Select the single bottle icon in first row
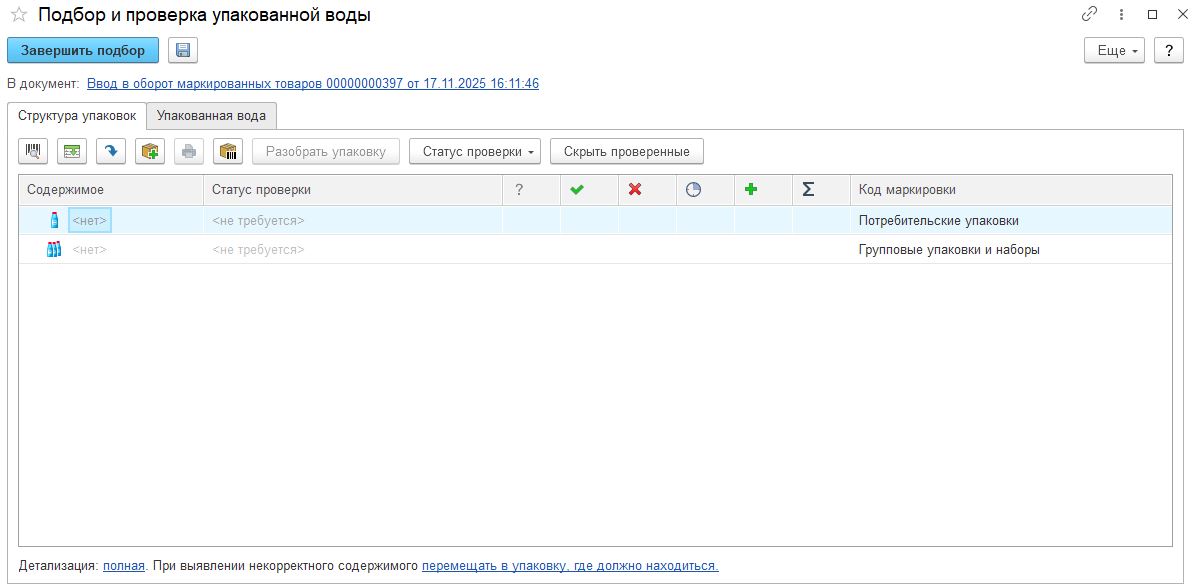Viewport: 1194px width, 586px height. 54,220
